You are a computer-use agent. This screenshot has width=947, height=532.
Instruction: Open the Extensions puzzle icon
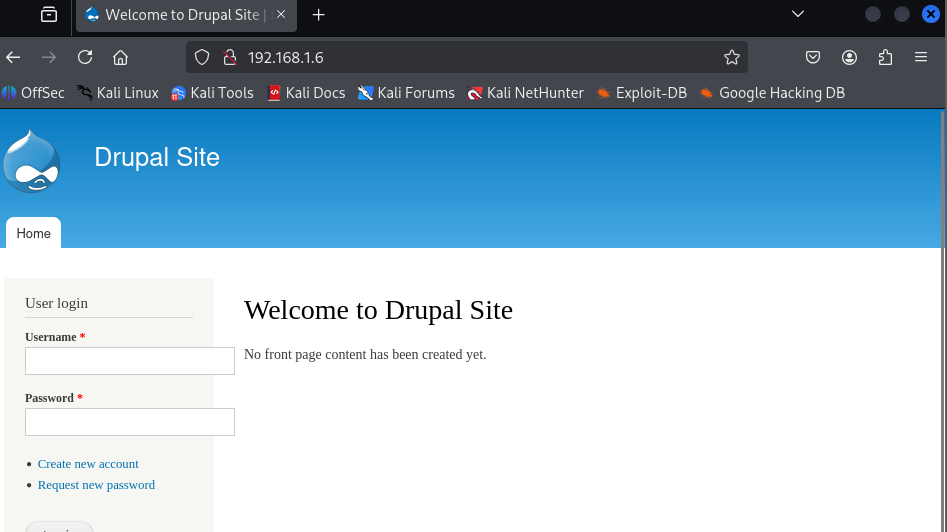click(x=885, y=57)
